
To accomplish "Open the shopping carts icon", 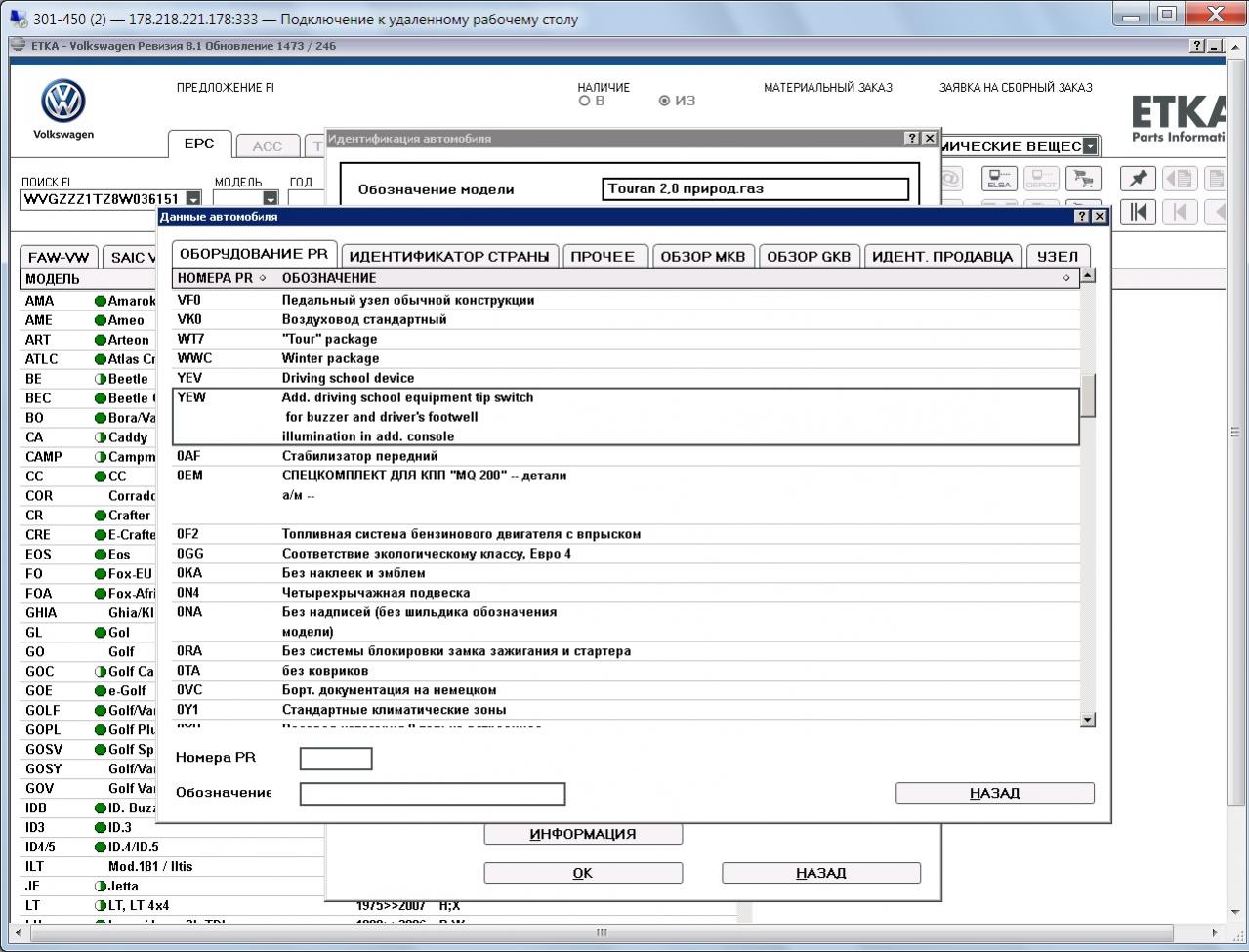I will [x=1081, y=179].
